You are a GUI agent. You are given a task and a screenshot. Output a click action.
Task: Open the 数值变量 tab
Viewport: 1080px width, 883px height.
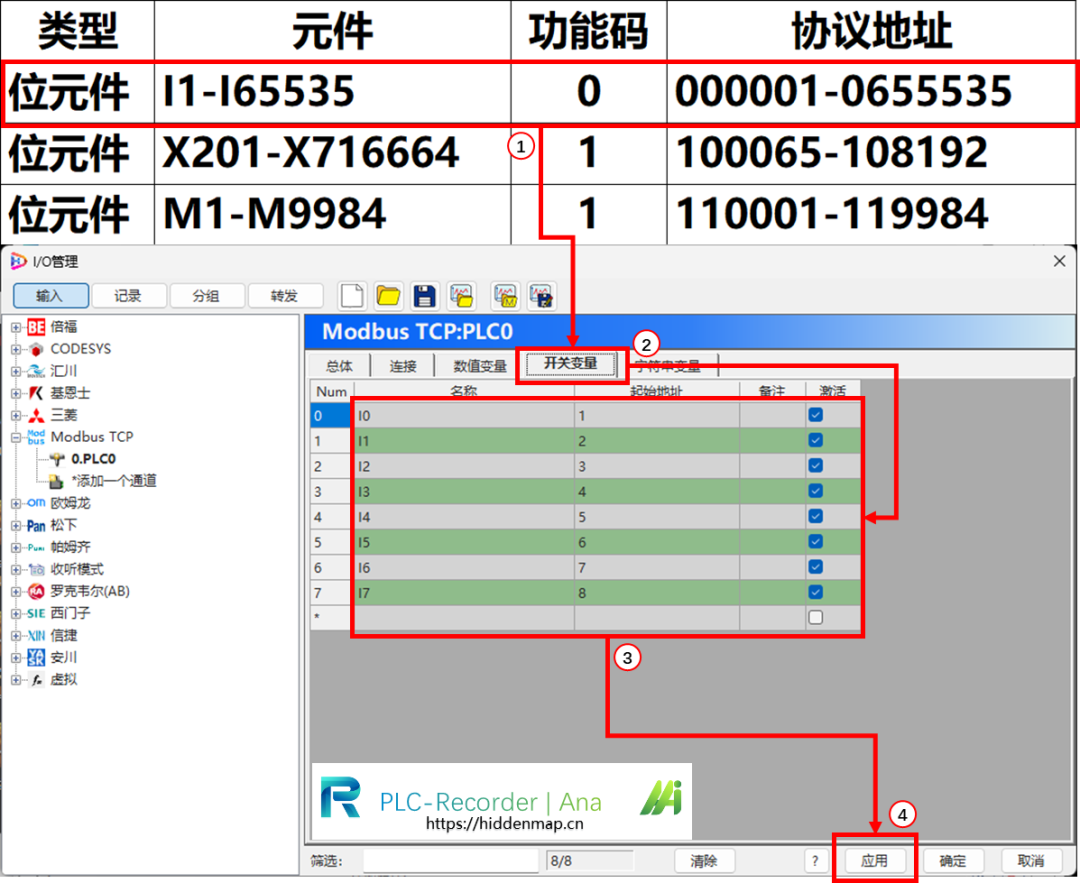(x=479, y=366)
